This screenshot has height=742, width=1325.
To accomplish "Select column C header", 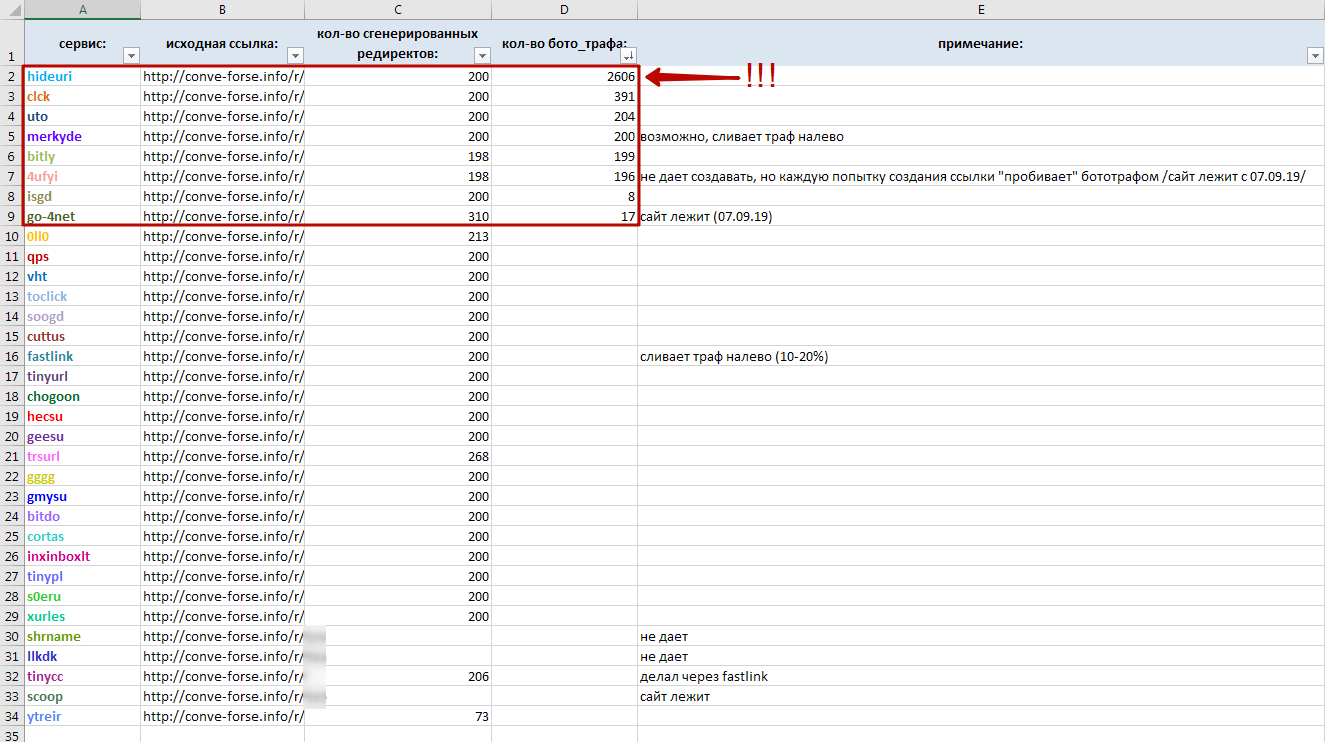I will point(398,9).
